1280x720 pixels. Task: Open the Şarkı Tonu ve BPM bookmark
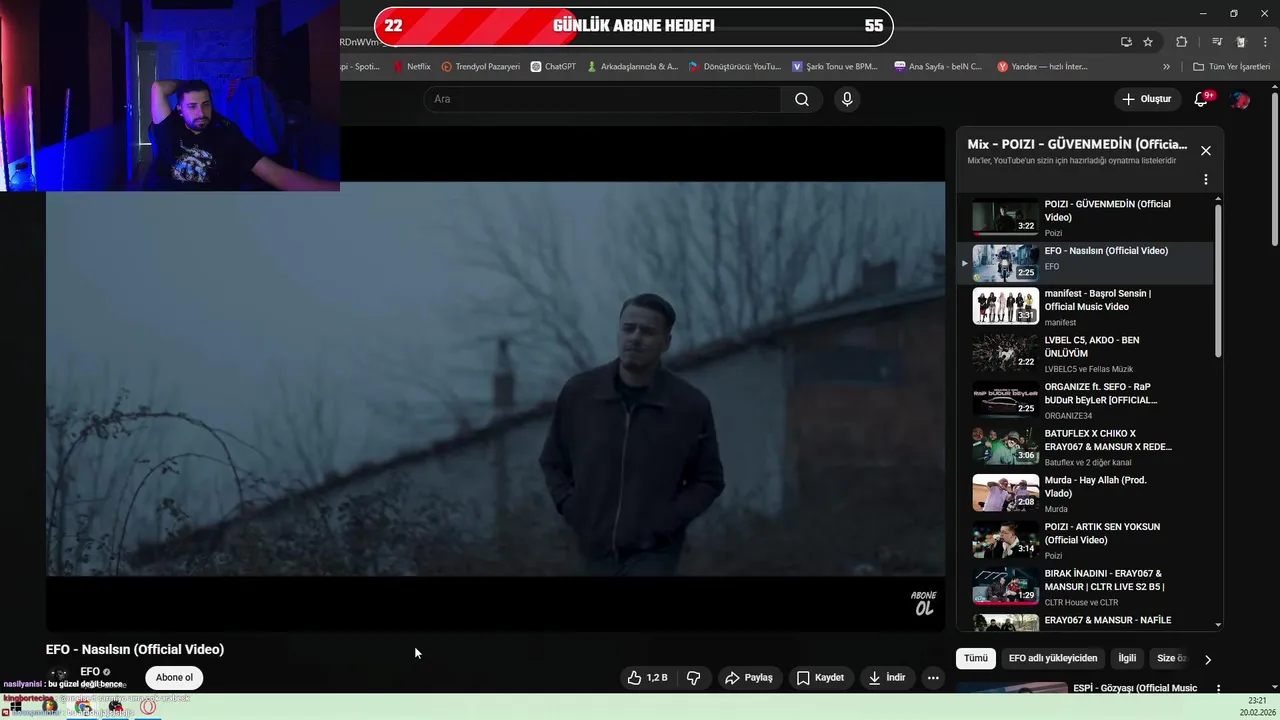[835, 67]
